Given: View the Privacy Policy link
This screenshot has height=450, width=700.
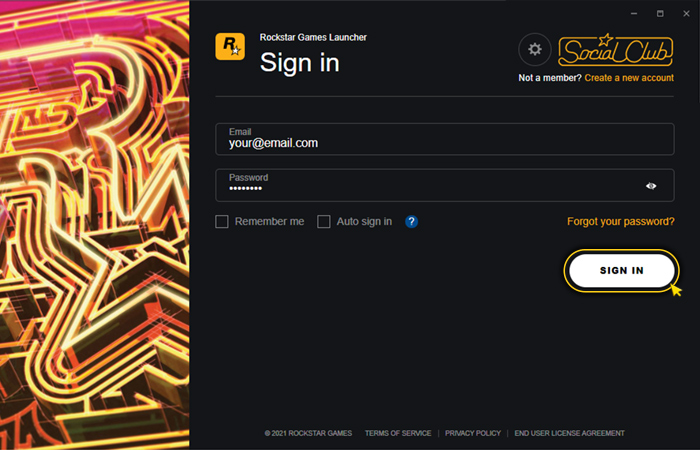Looking at the screenshot, I should [x=474, y=433].
